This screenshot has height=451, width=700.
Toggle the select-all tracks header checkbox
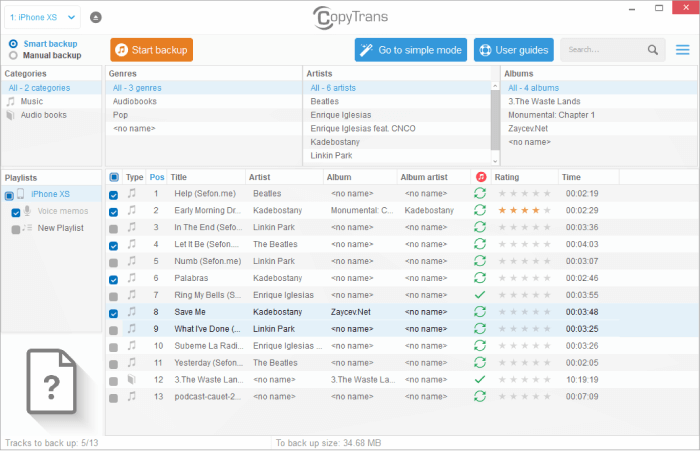[x=114, y=177]
